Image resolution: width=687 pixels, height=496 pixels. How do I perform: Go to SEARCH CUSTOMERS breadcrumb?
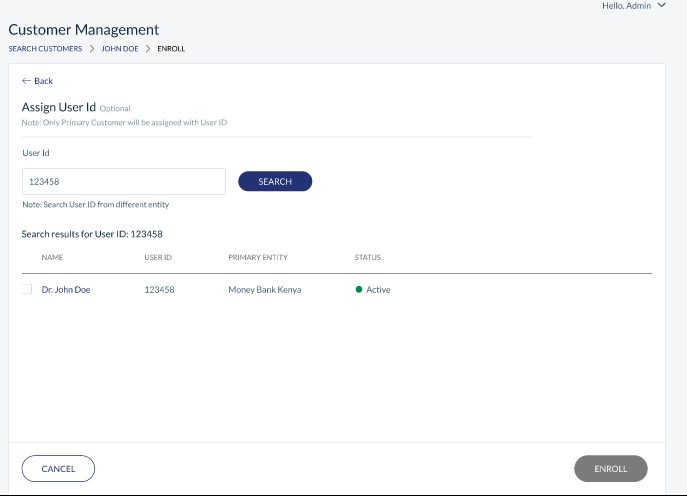(x=45, y=49)
